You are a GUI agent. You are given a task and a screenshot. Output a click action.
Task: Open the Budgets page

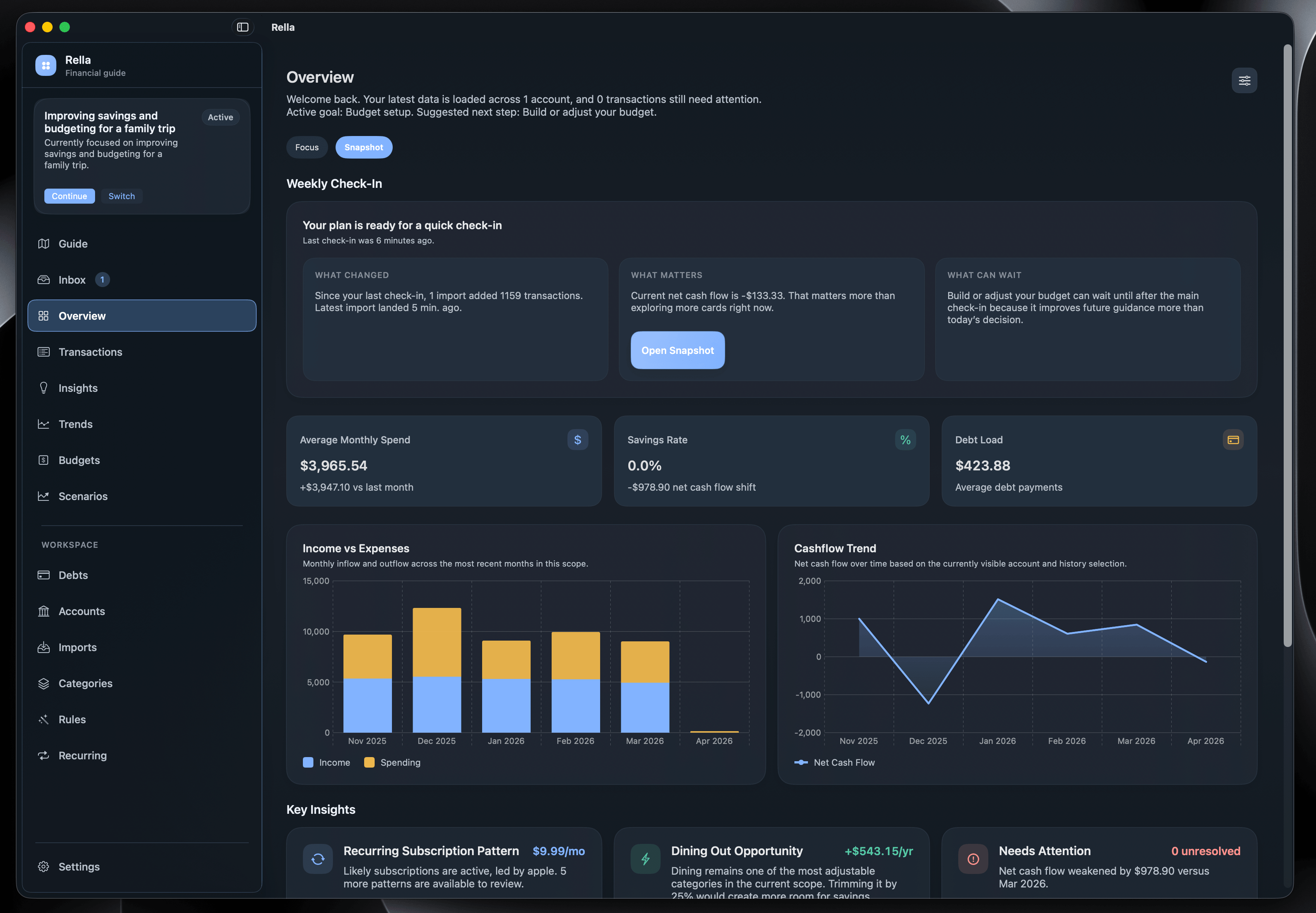tap(142, 460)
